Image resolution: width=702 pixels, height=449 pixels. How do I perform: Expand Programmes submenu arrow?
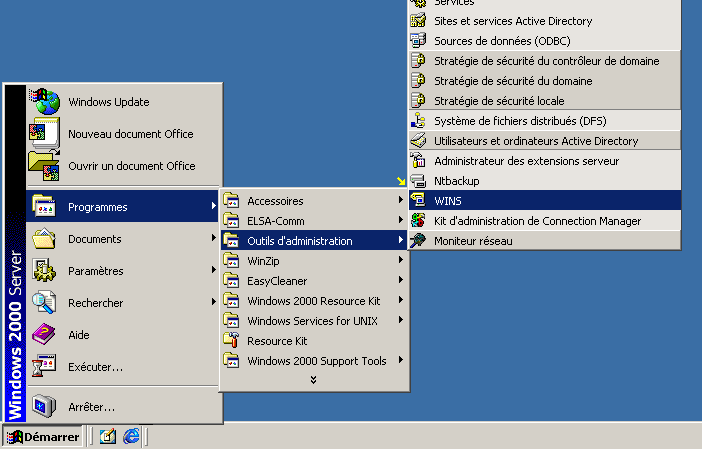(214, 206)
